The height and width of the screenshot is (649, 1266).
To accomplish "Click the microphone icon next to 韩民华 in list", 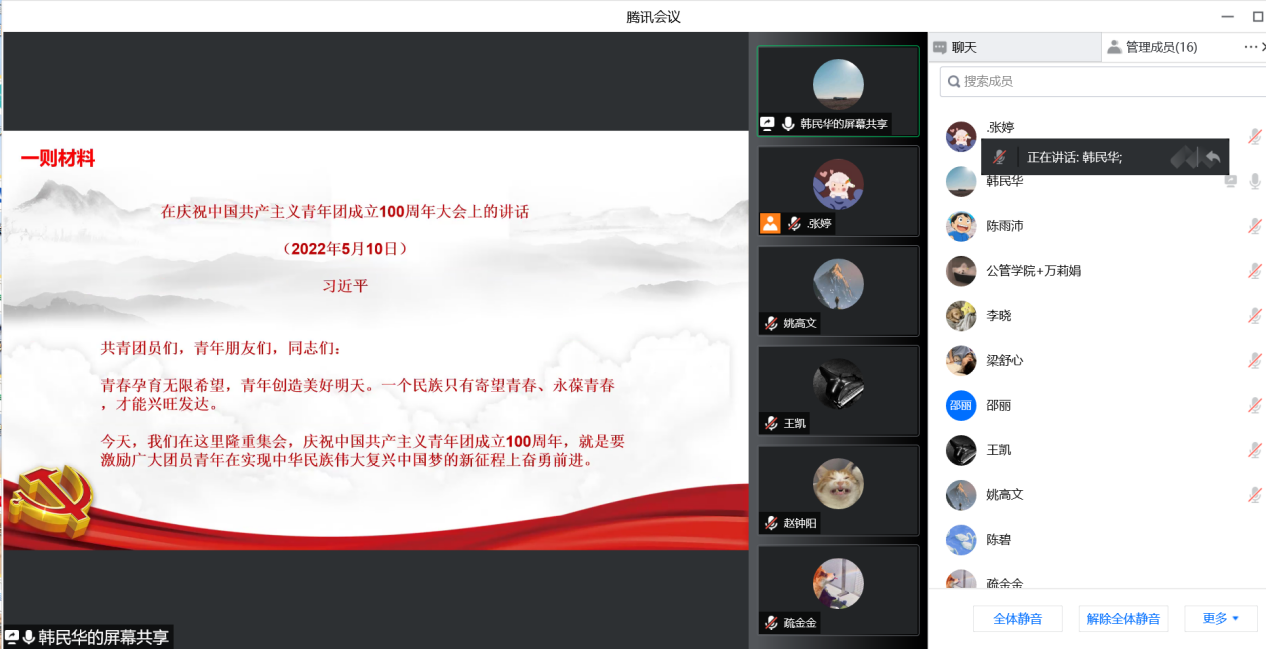I will [x=1254, y=181].
